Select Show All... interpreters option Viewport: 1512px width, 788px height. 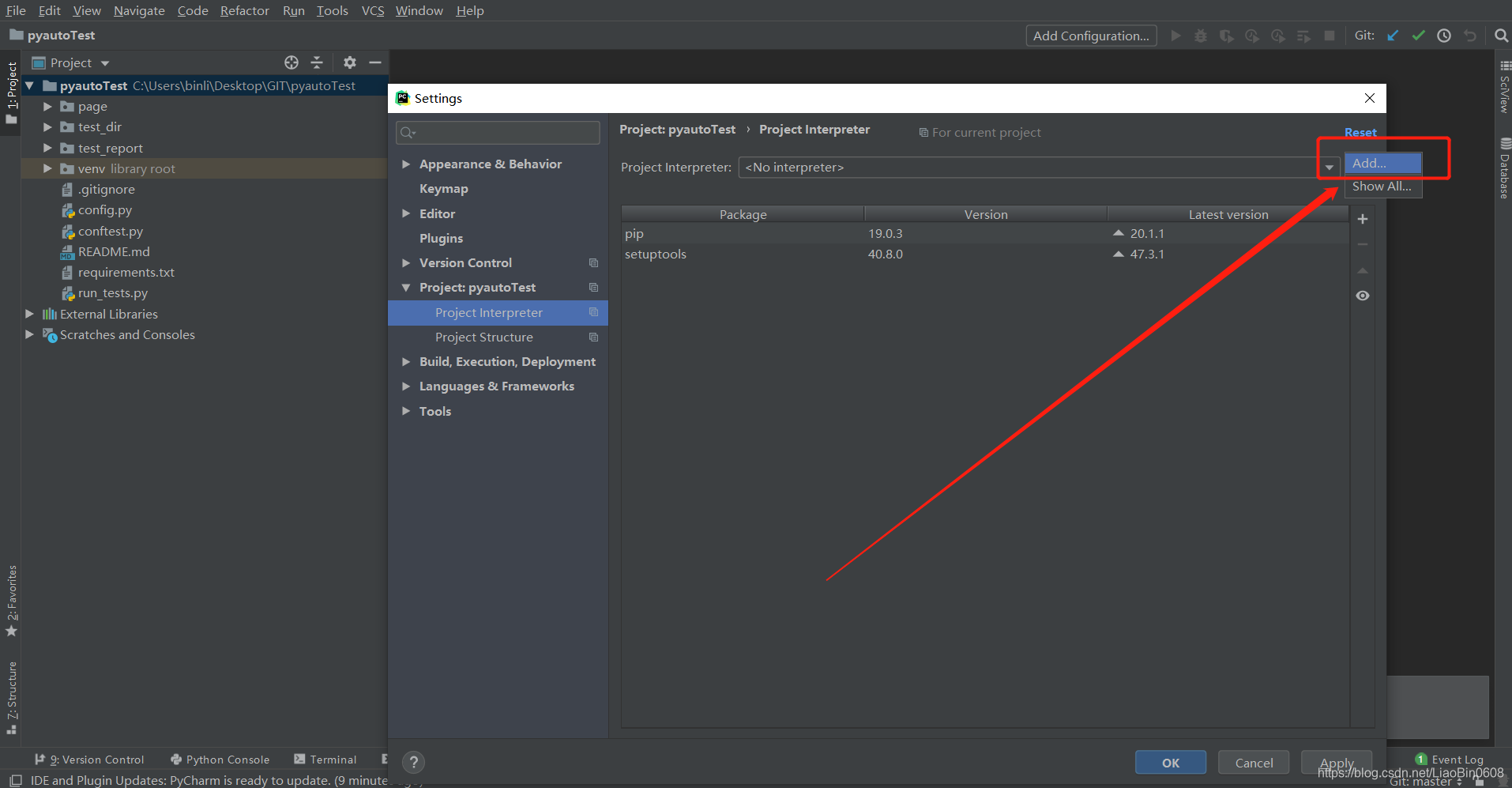click(x=1383, y=187)
